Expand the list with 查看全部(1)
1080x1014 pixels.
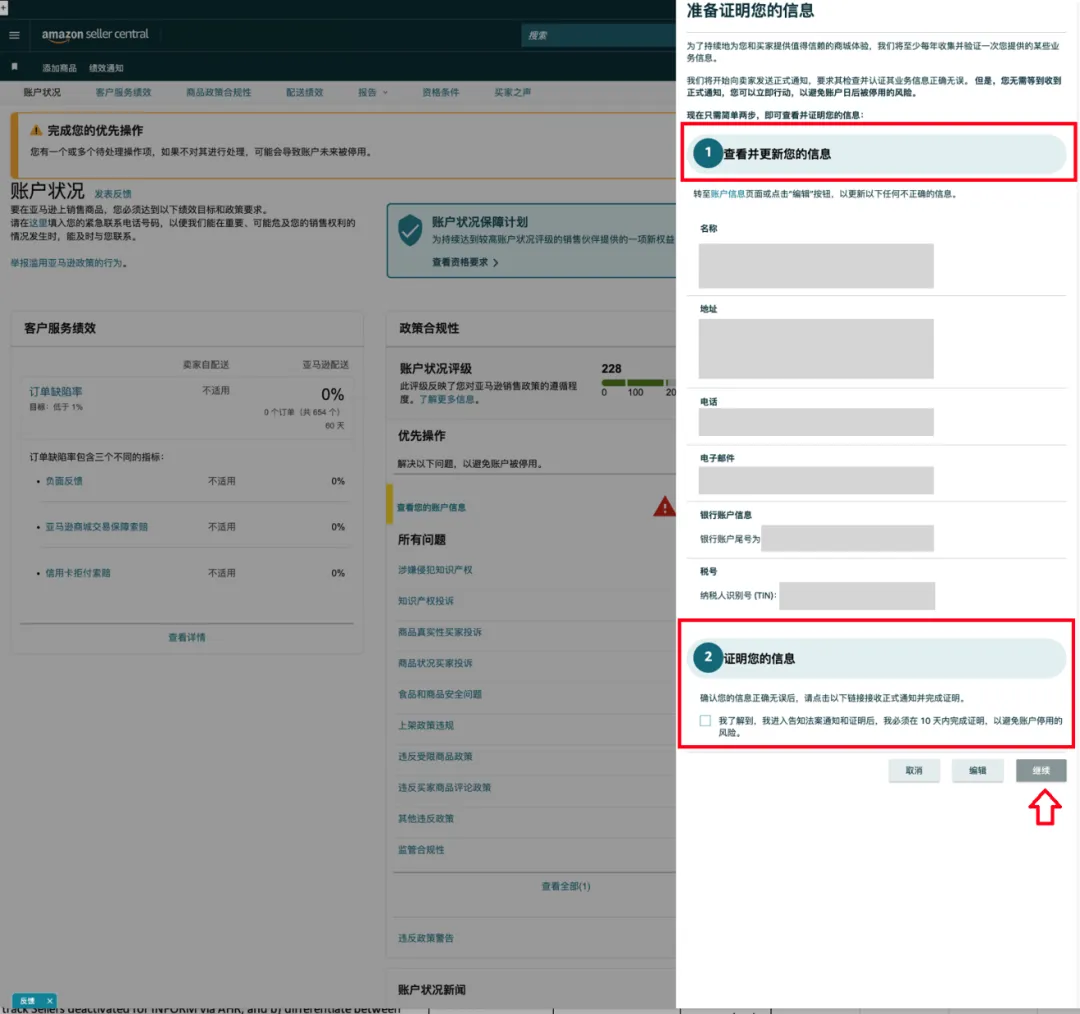click(x=565, y=886)
